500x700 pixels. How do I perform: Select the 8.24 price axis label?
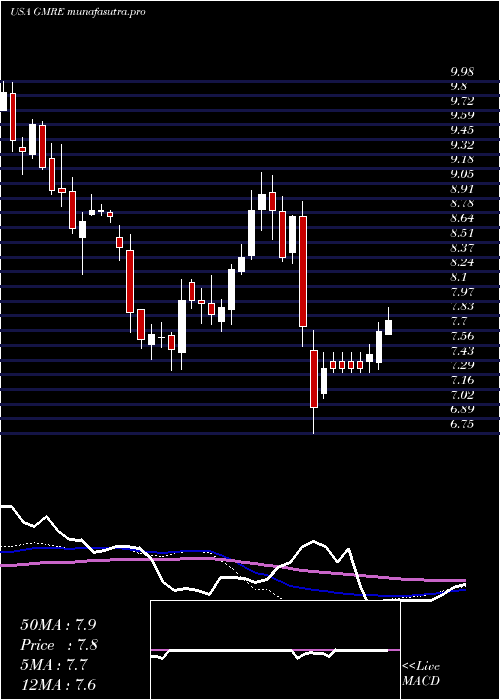462,262
